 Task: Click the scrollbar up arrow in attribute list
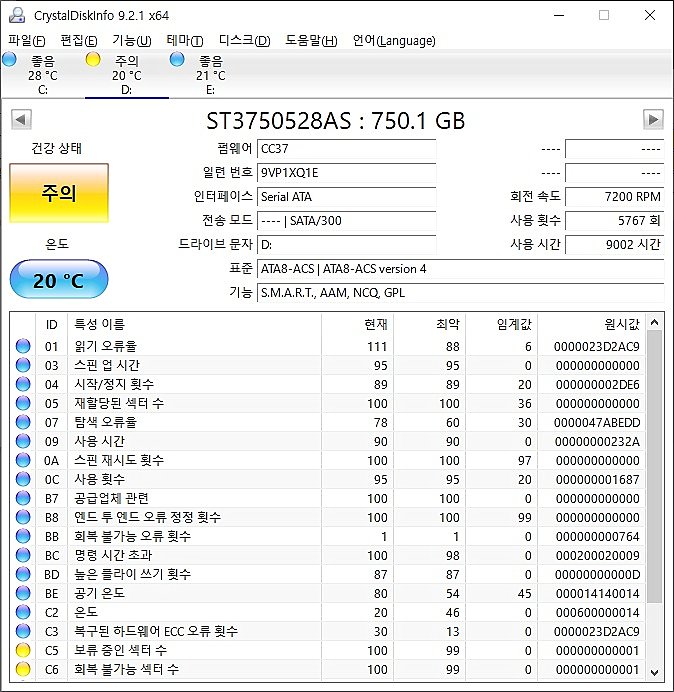click(x=655, y=323)
